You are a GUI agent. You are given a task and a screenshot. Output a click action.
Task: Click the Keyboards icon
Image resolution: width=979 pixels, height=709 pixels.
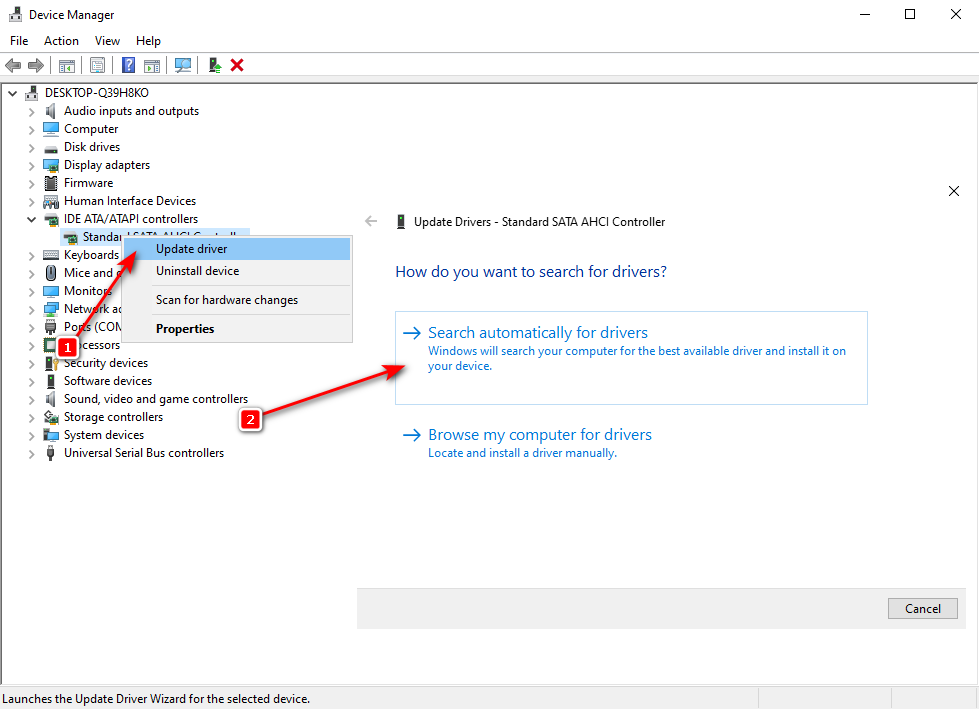pyautogui.click(x=51, y=255)
